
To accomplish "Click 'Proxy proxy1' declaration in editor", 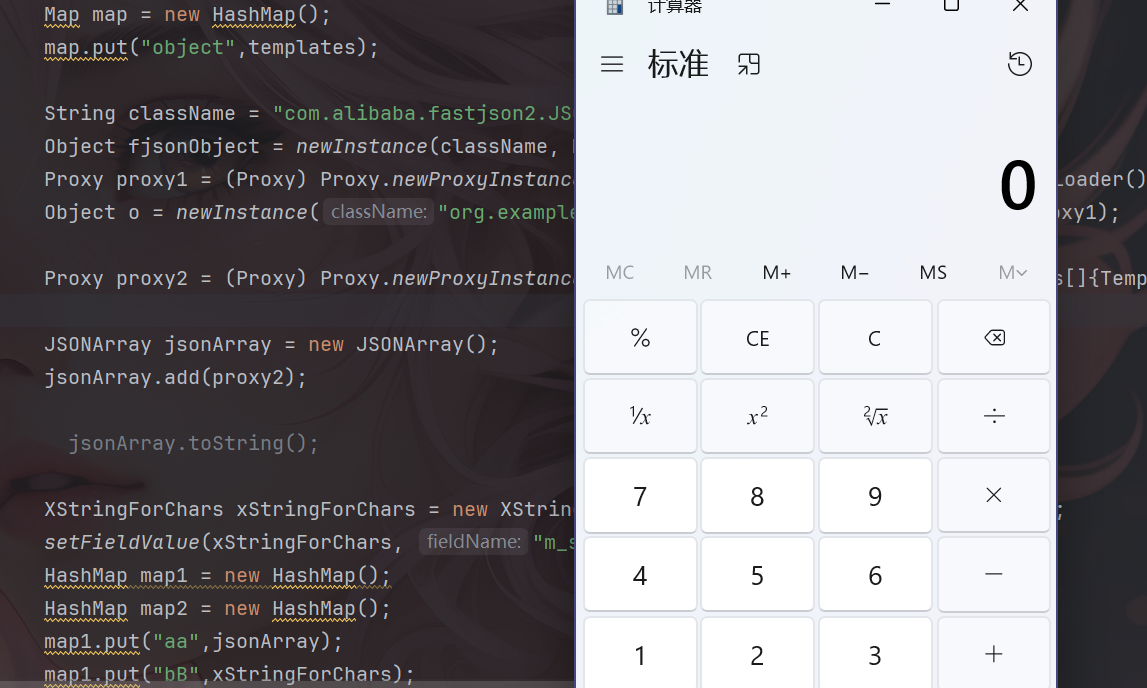I will 116,179.
